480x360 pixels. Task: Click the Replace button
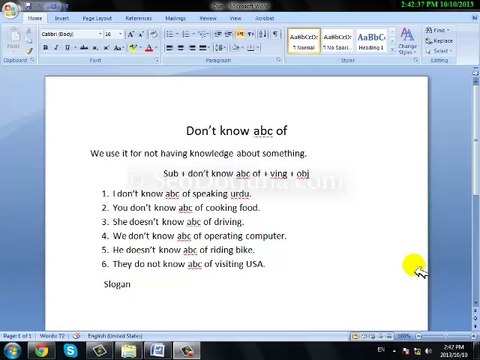point(439,41)
